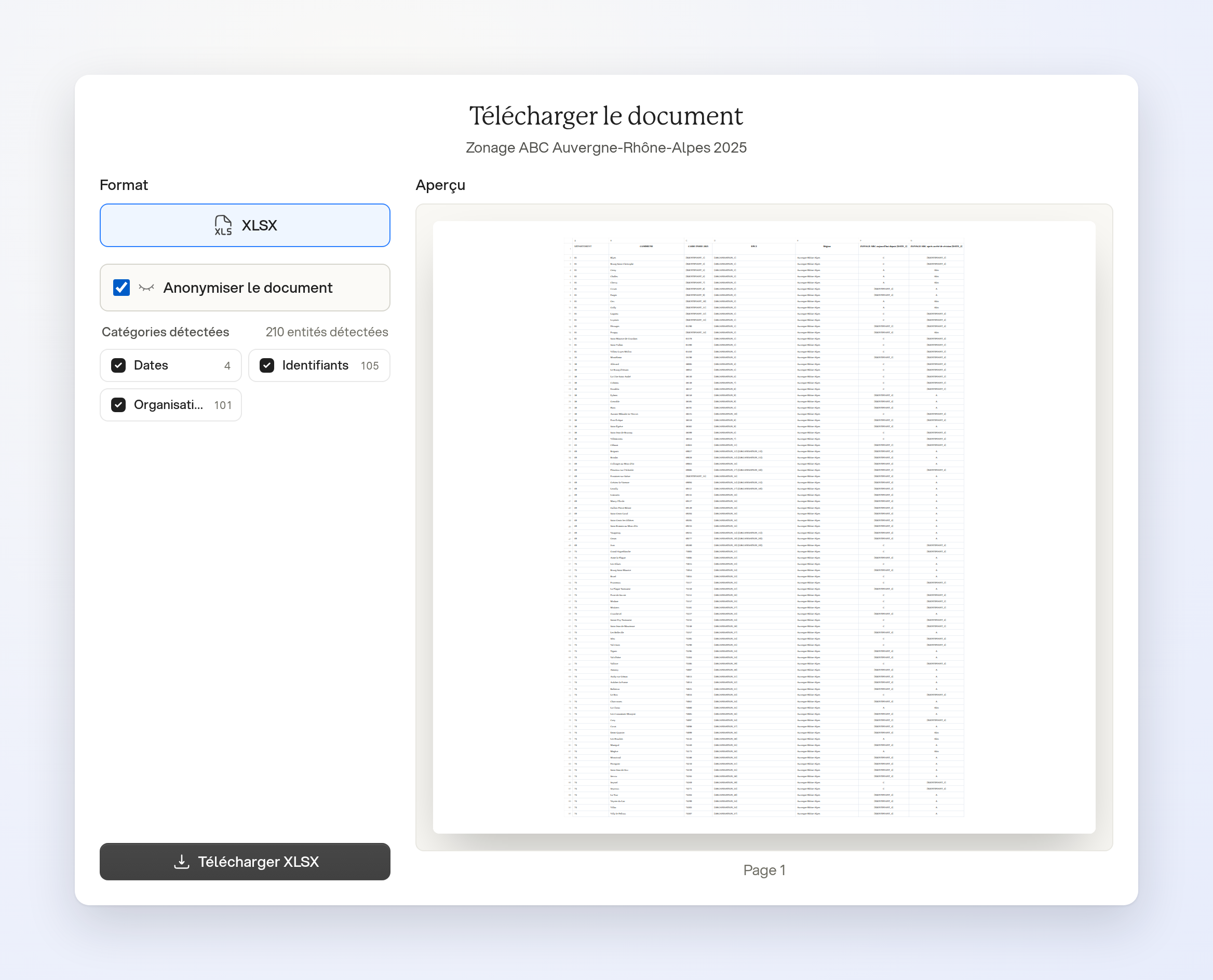The width and height of the screenshot is (1213, 980).
Task: Click the 'Page 1' label
Action: [x=764, y=870]
